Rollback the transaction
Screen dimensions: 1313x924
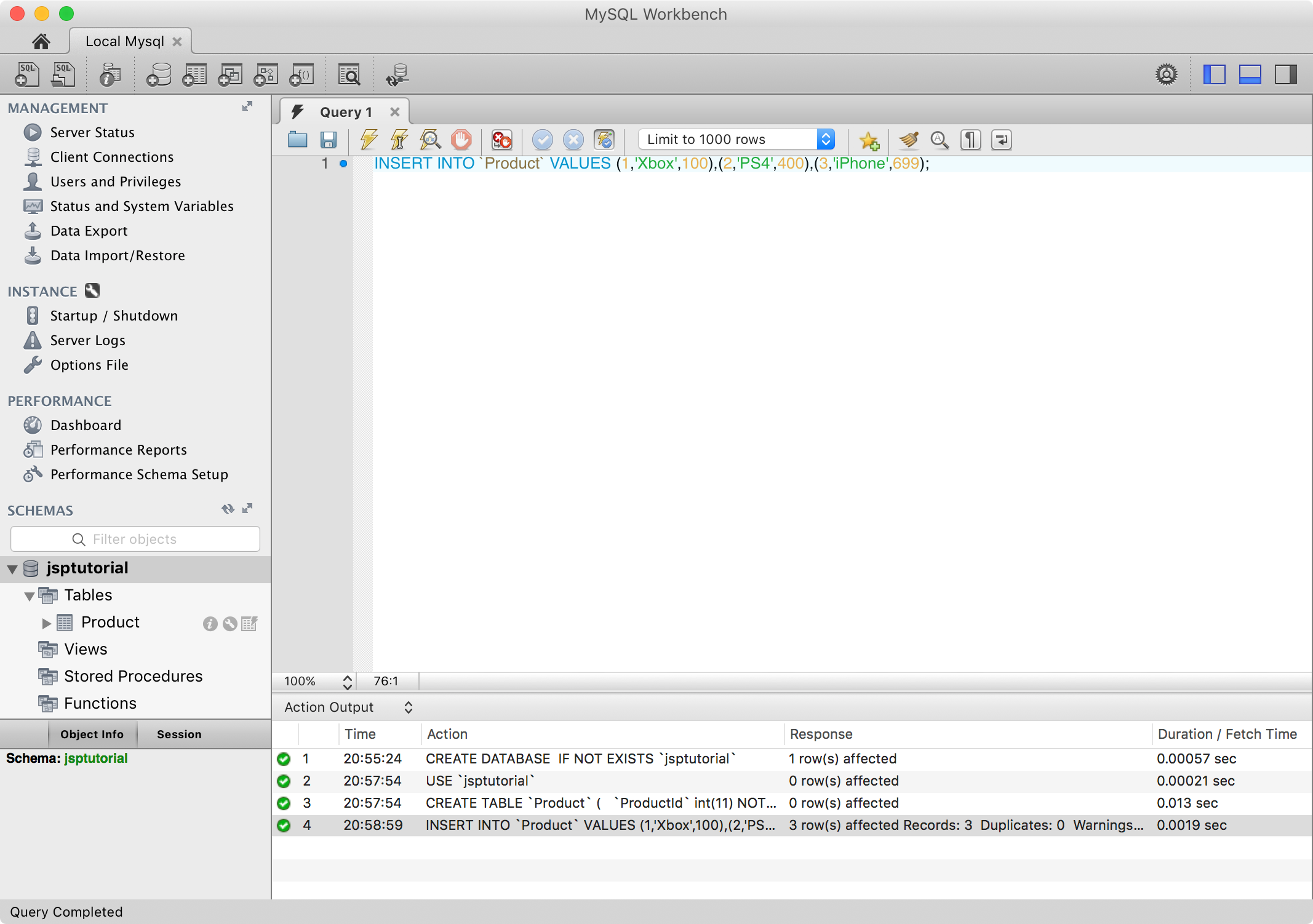[573, 140]
